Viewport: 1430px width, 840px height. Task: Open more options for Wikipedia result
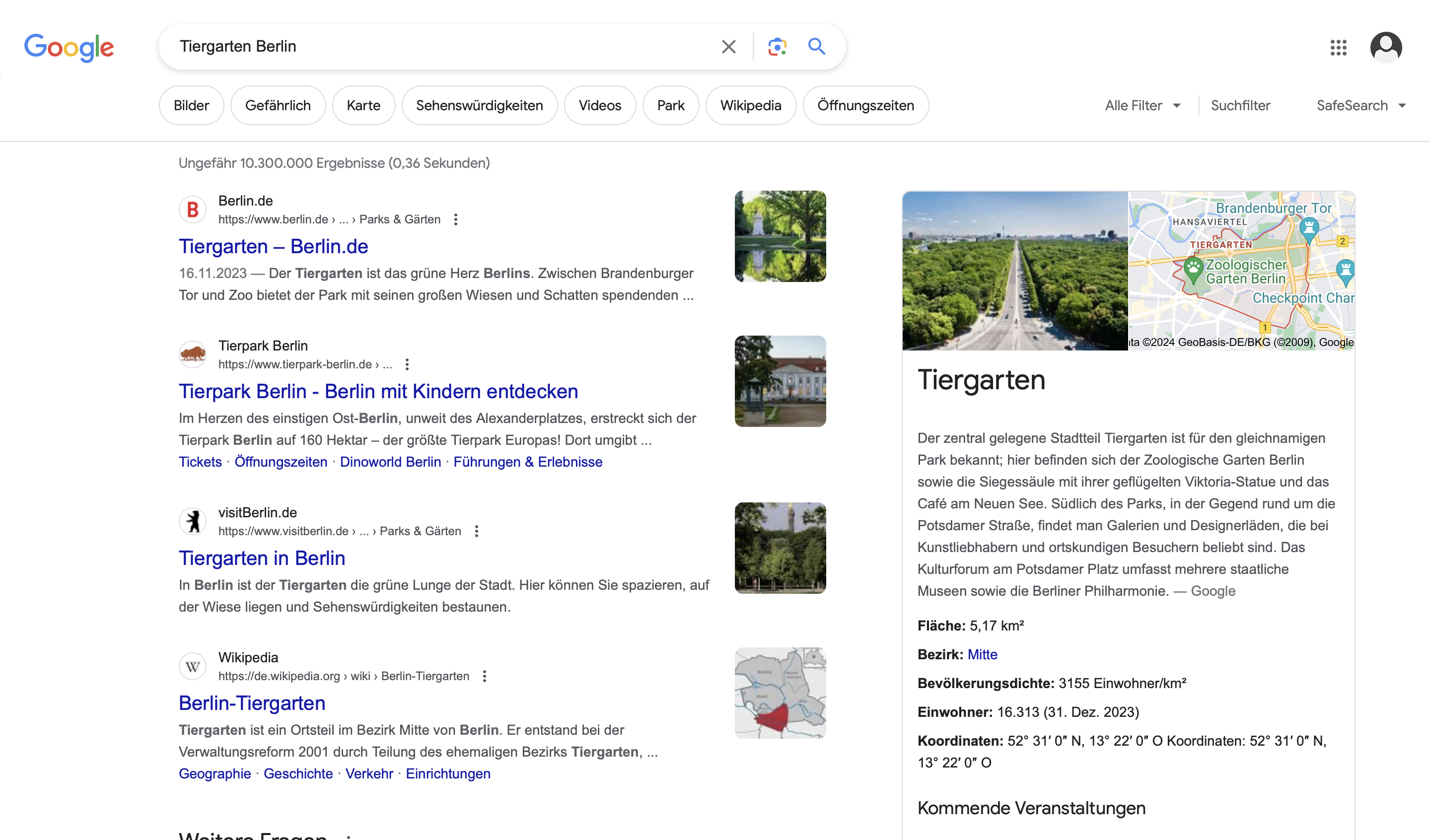(x=484, y=676)
